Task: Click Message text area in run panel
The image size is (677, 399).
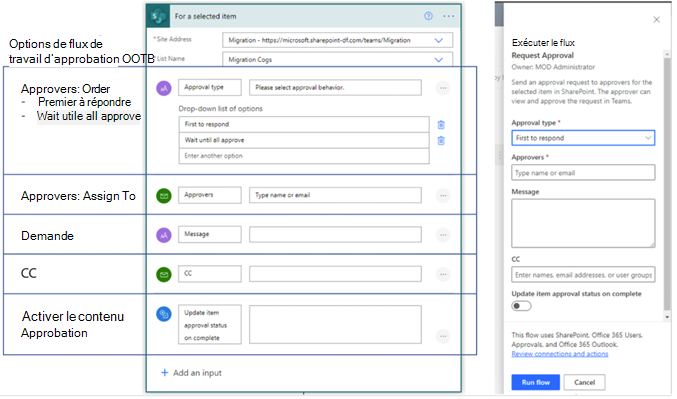Action: pos(583,223)
